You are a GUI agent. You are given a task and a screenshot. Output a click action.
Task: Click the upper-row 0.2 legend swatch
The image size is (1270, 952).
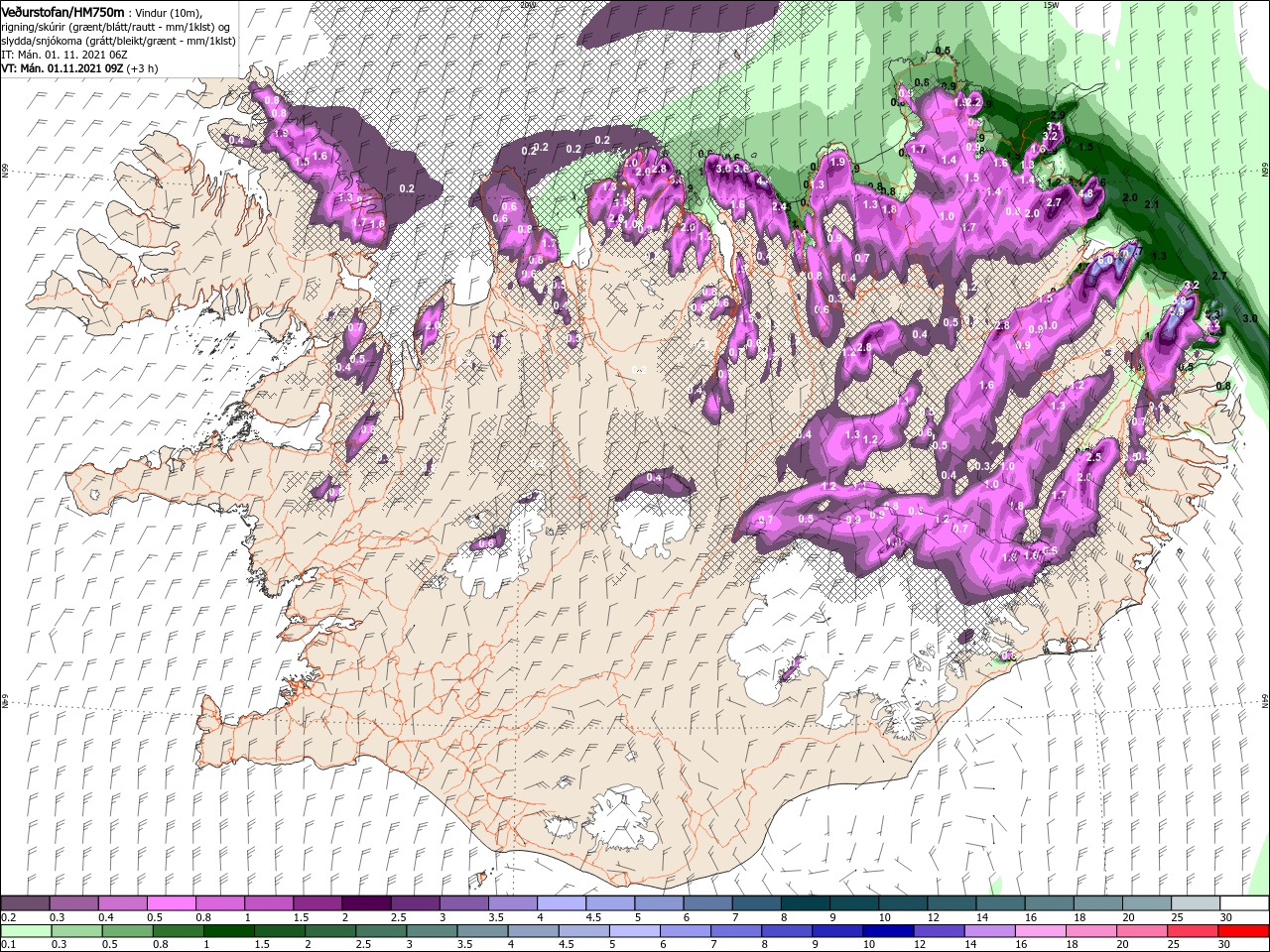click(25, 902)
